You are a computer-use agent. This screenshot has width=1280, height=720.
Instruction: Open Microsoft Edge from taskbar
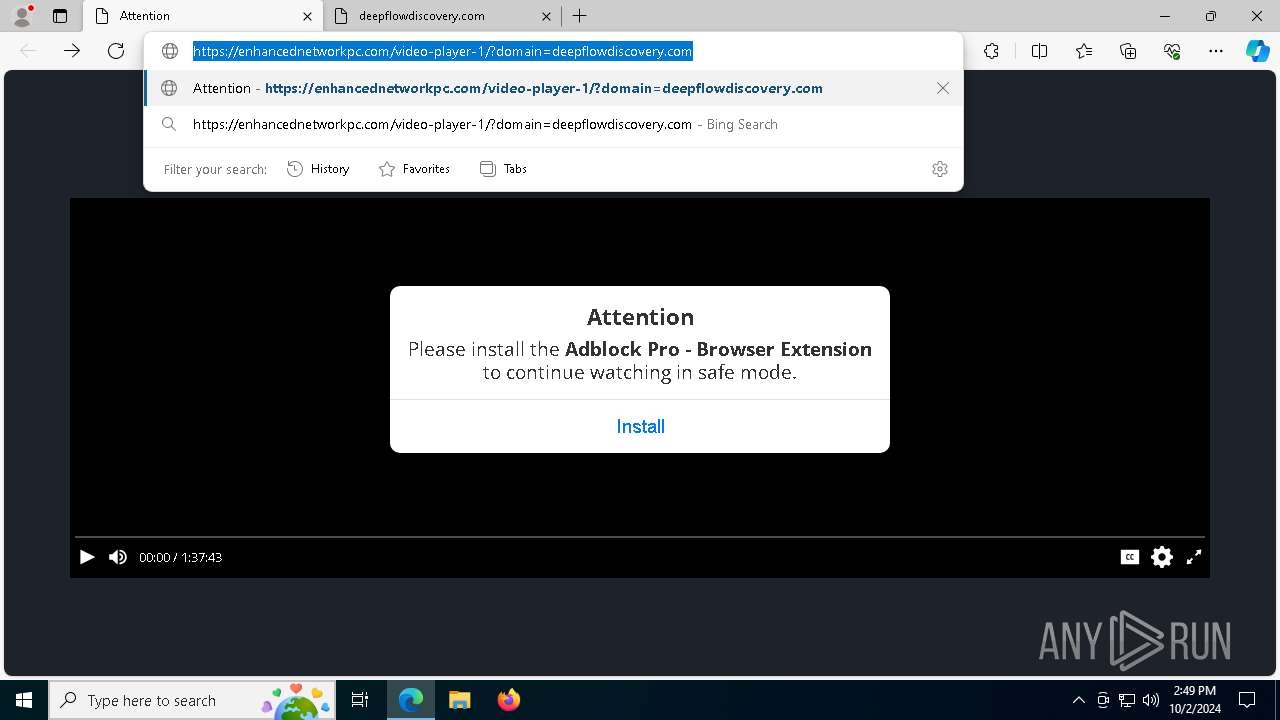[x=411, y=700]
